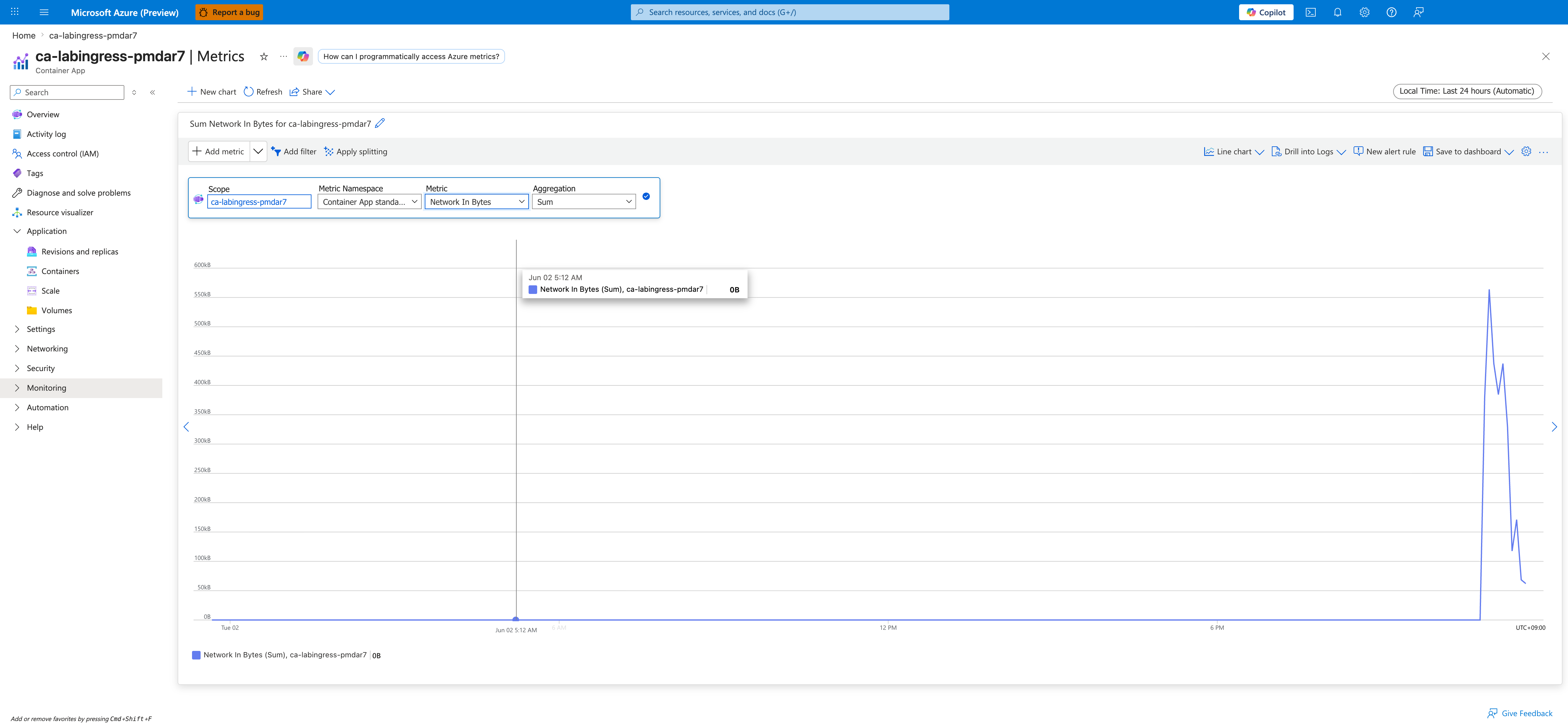
Task: Toggle the metric row blue checkmark
Action: tap(646, 196)
